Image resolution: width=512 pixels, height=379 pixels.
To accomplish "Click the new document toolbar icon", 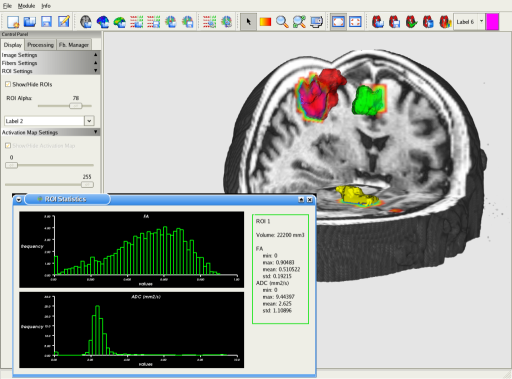I will point(13,22).
